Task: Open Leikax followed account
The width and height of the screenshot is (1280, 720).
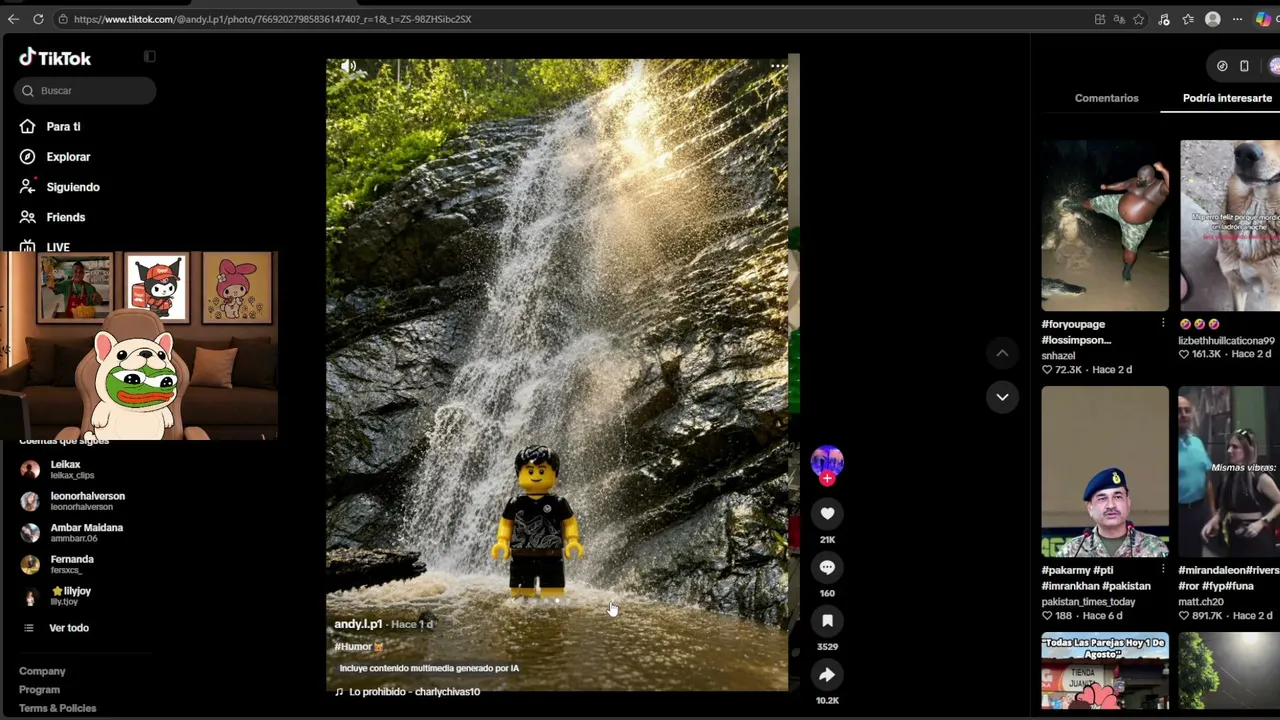Action: (x=65, y=469)
